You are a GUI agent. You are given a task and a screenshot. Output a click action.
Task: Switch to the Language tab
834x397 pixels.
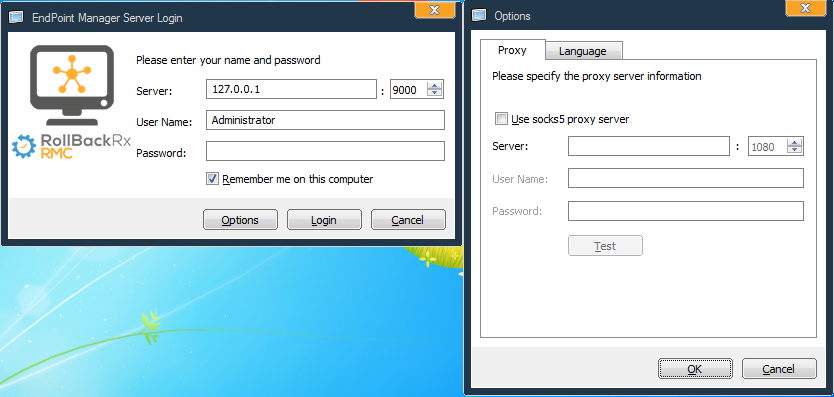(x=582, y=51)
